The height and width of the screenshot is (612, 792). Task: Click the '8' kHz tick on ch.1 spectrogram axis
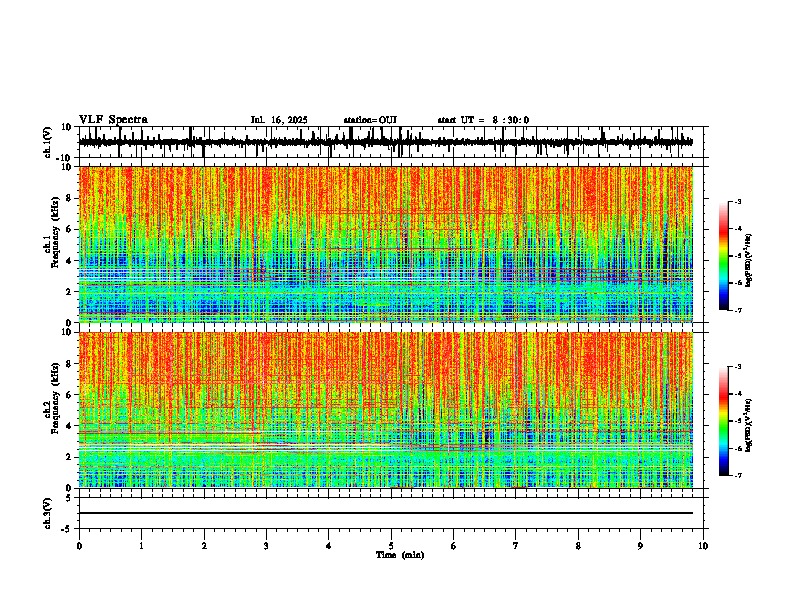pyautogui.click(x=70, y=198)
